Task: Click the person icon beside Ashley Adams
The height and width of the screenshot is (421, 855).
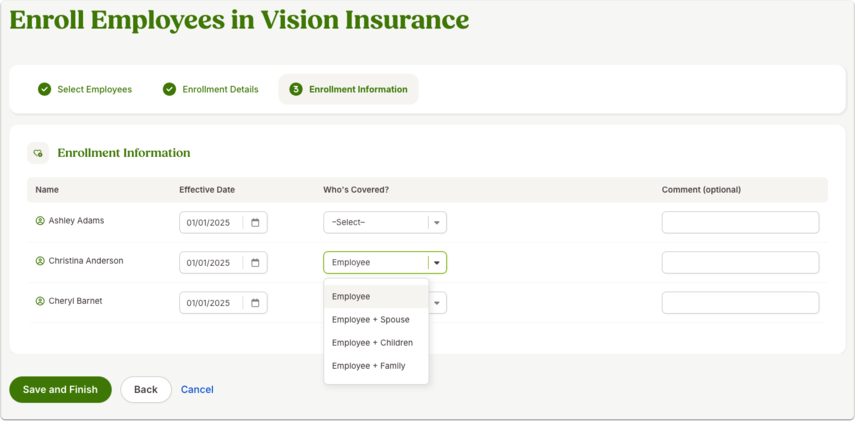Action: coord(40,221)
